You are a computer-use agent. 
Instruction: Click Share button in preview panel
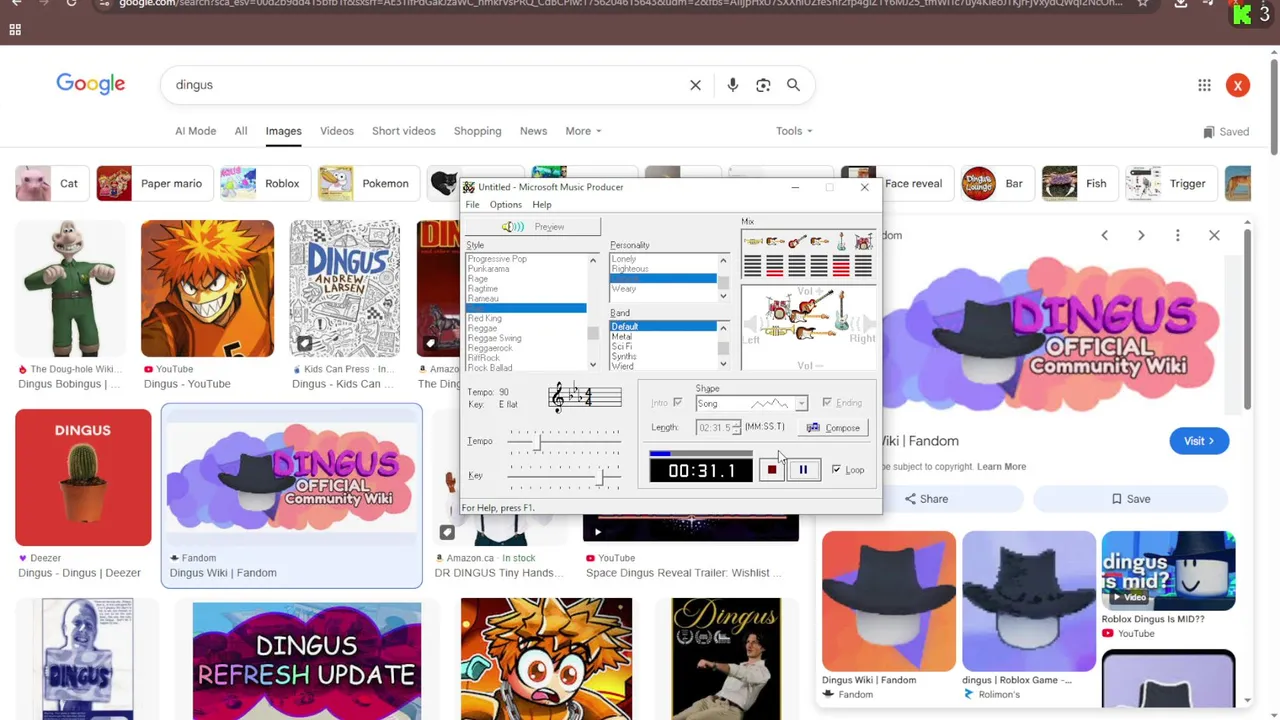(926, 499)
